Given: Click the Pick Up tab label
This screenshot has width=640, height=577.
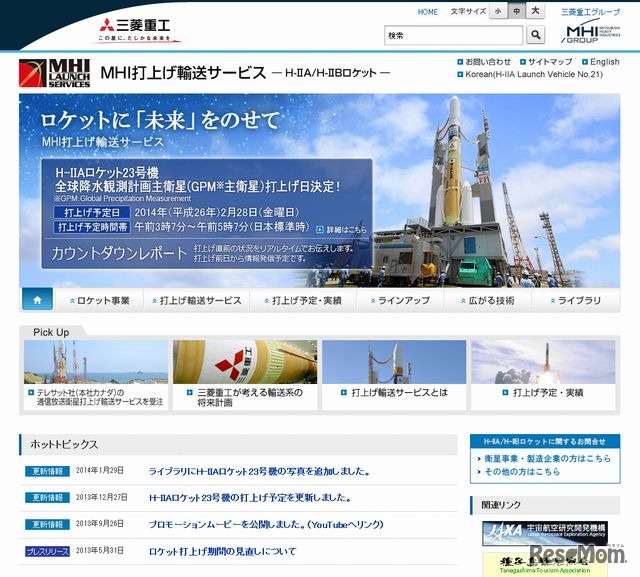Looking at the screenshot, I should tap(51, 332).
